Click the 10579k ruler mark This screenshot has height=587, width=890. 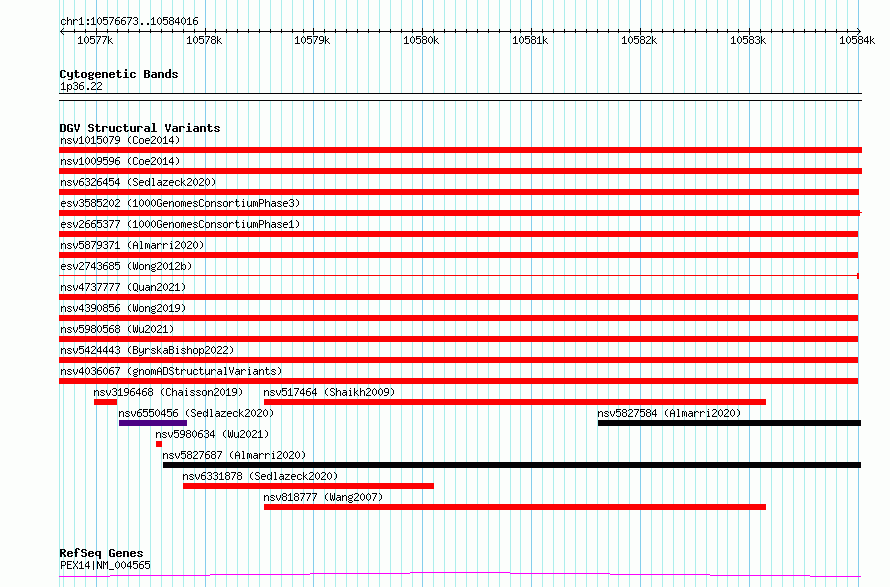point(312,40)
